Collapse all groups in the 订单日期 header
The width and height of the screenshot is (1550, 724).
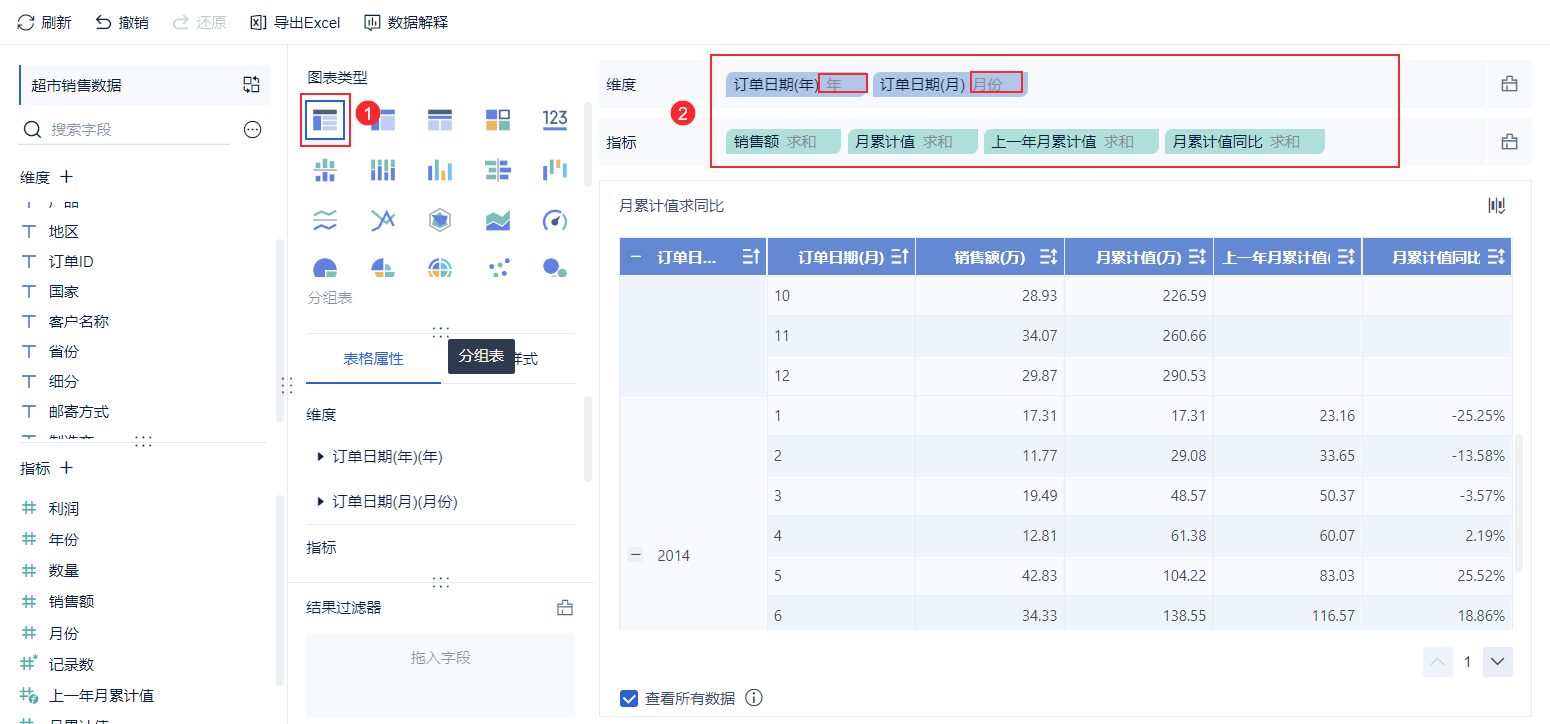(x=636, y=257)
